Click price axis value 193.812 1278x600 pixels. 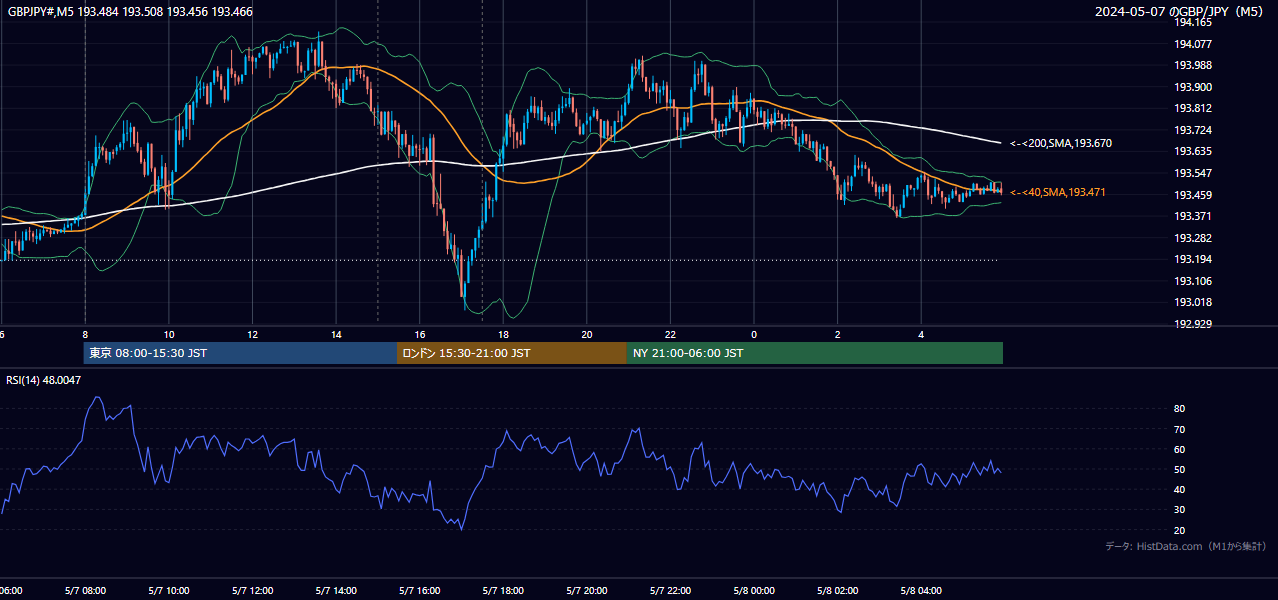pyautogui.click(x=1192, y=109)
